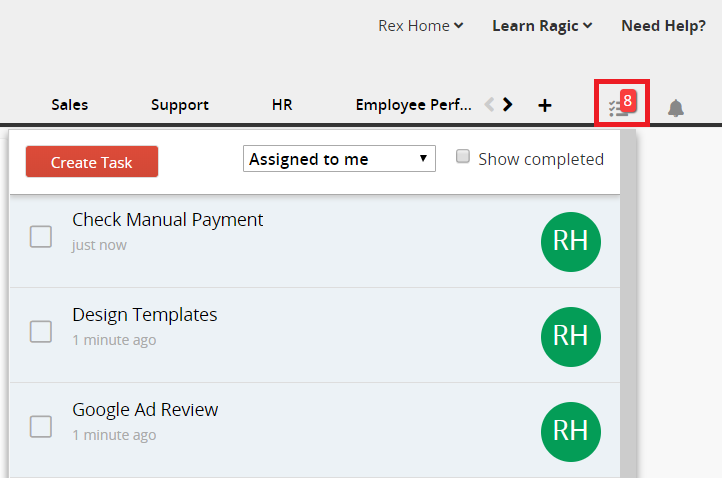
Task: Mark Check Manual Payment as complete
Action: pyautogui.click(x=41, y=237)
